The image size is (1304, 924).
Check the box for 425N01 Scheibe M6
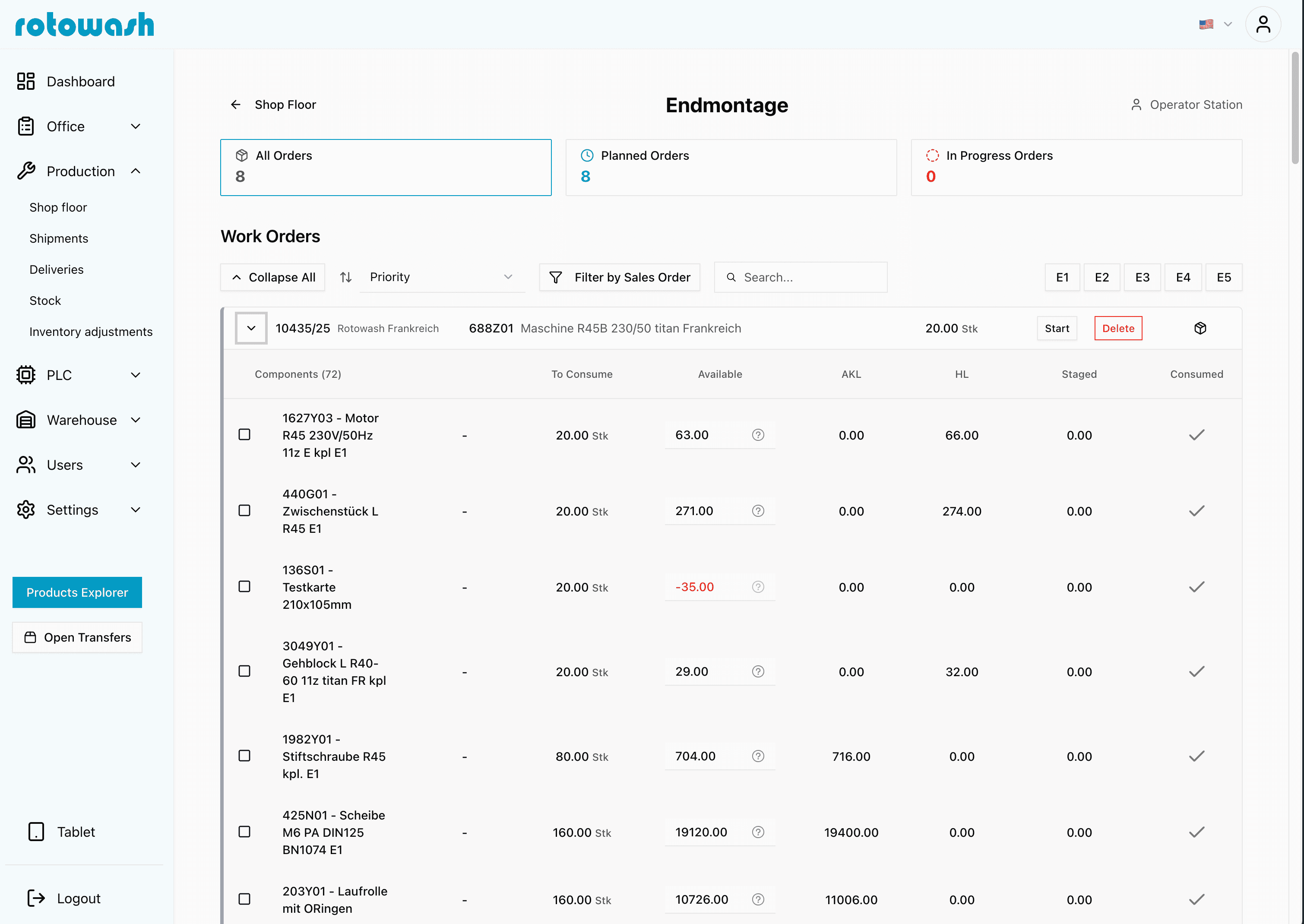click(244, 832)
